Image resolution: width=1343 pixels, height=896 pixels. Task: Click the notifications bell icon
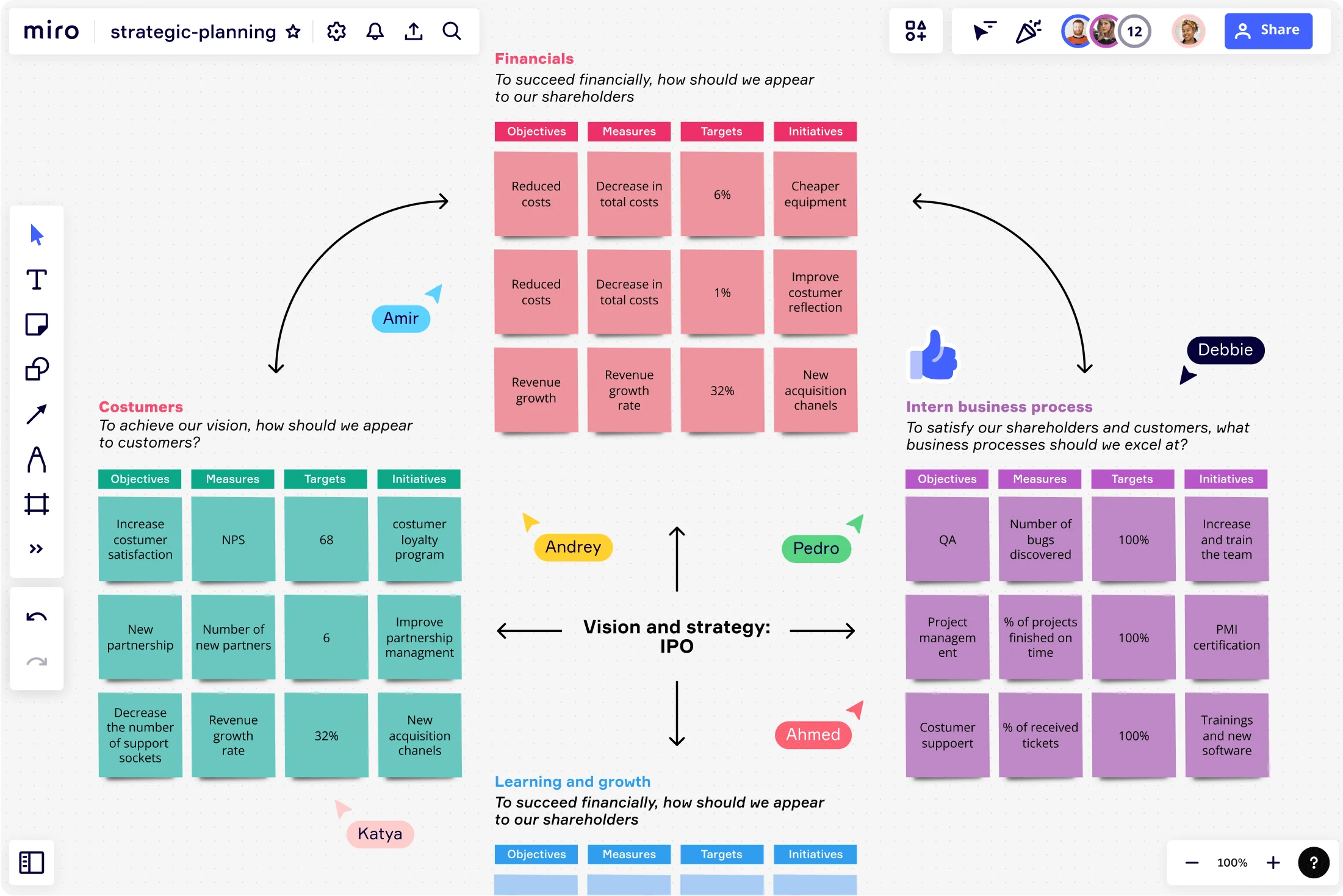(x=375, y=30)
